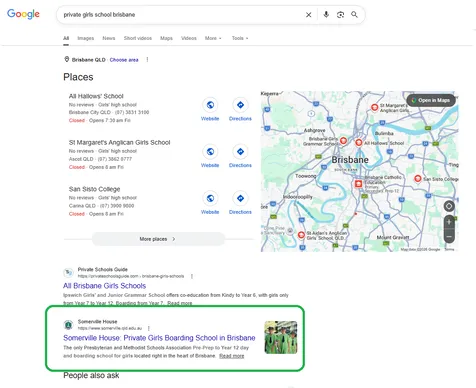Center map on my location
This screenshot has height=388, width=476.
pyautogui.click(x=449, y=206)
